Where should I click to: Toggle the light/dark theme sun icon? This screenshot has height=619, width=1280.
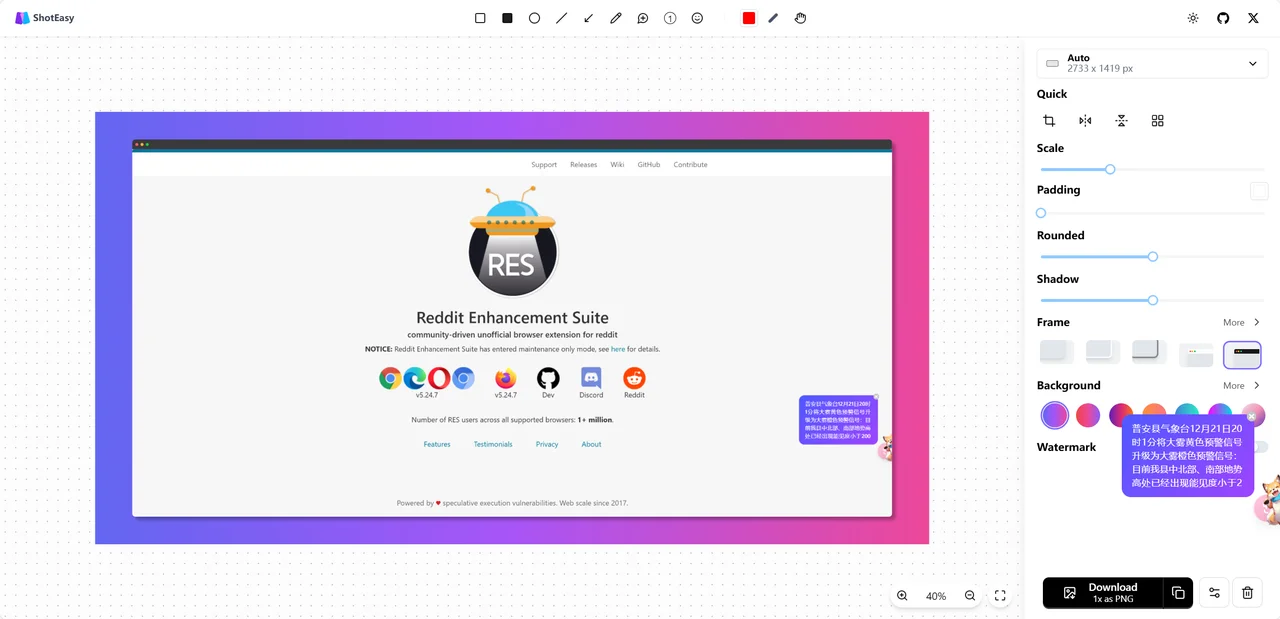1193,18
